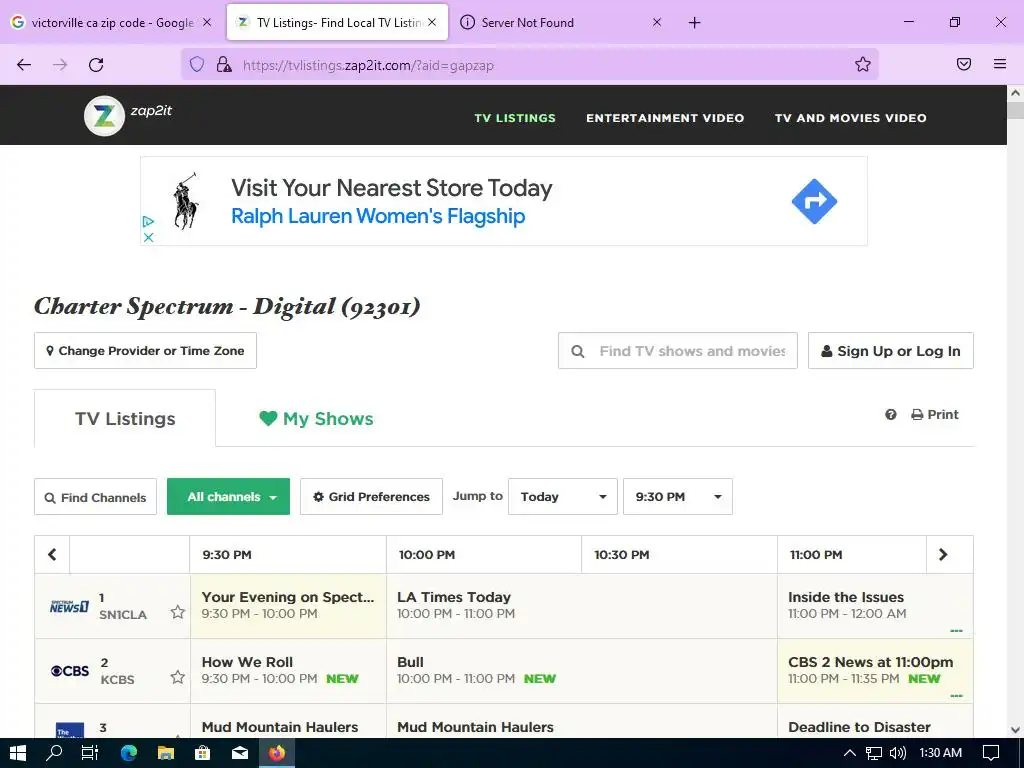This screenshot has height=768, width=1024.
Task: Open Entertainment Video nav item
Action: [x=665, y=118]
